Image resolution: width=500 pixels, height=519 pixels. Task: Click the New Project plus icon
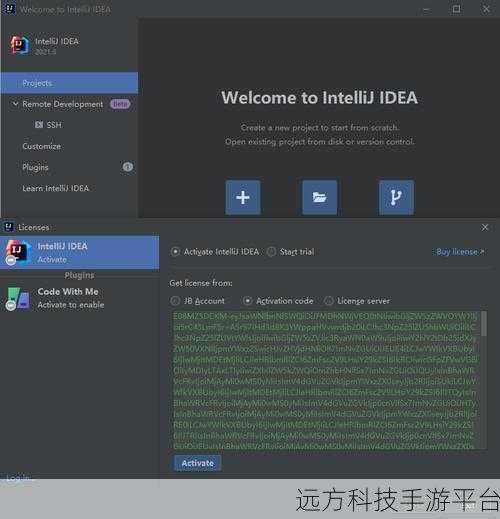click(243, 197)
